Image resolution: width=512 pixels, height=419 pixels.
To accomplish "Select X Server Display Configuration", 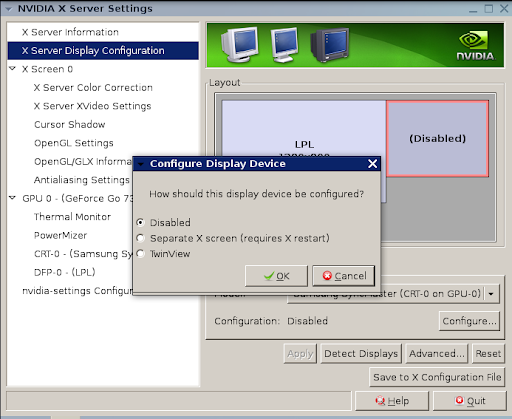I will pos(103,51).
